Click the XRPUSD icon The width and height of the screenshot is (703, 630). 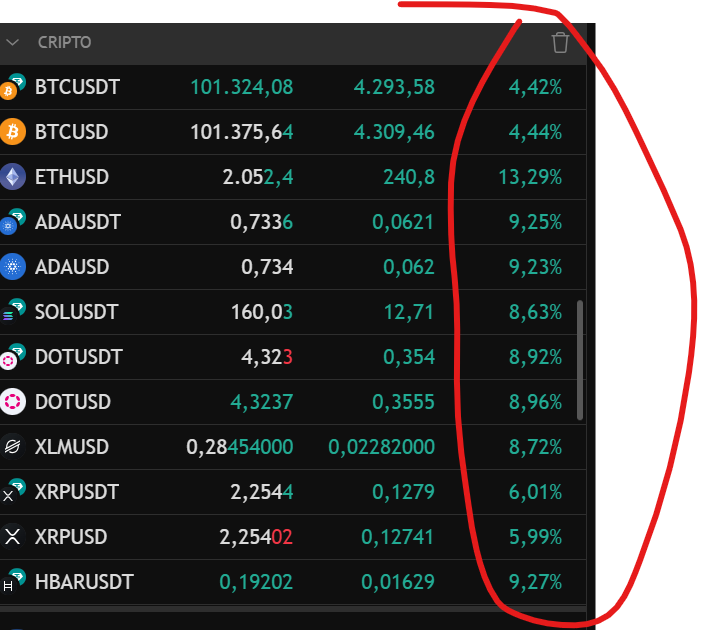(x=13, y=537)
